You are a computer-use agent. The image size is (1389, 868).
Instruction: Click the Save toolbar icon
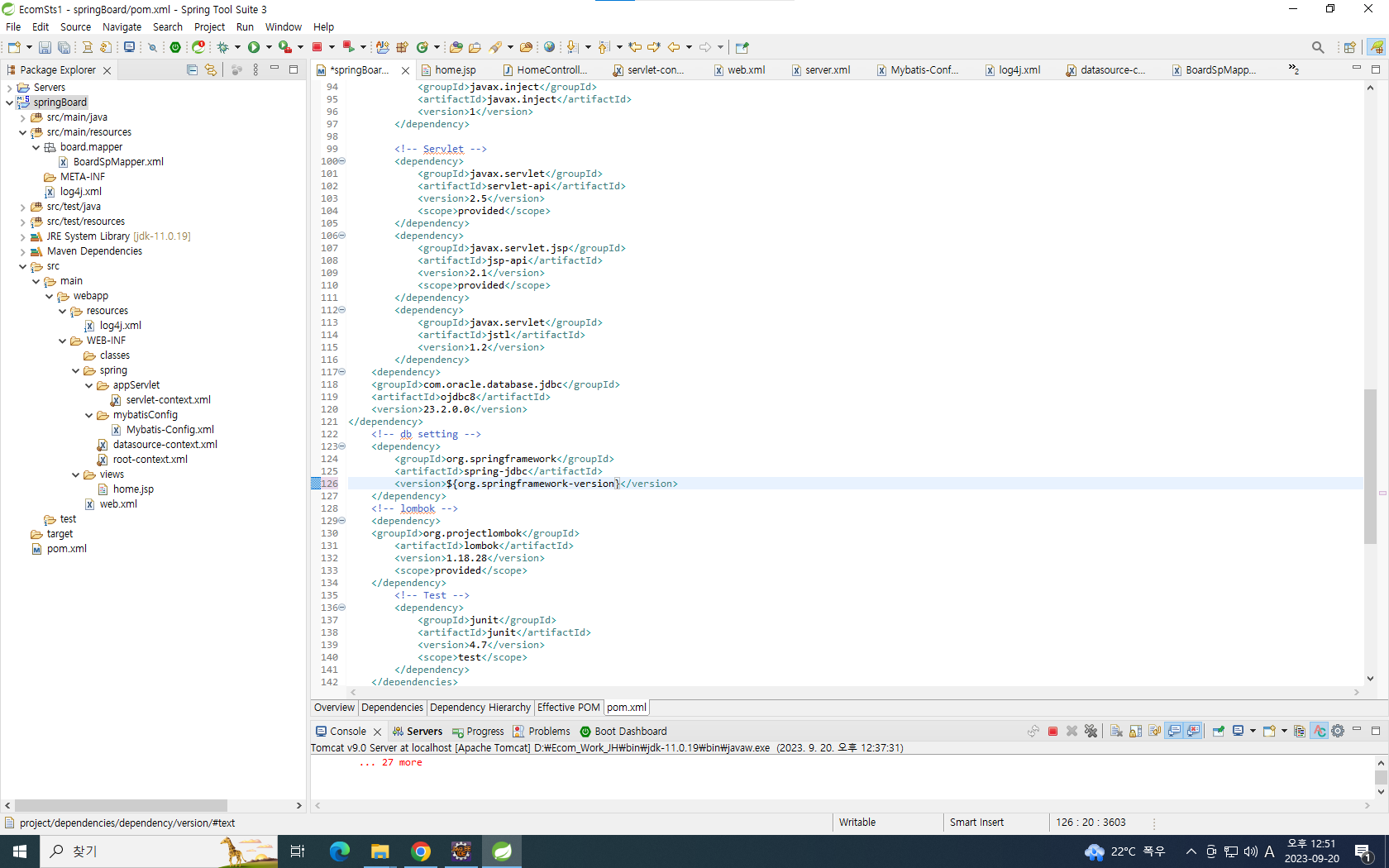click(x=45, y=47)
